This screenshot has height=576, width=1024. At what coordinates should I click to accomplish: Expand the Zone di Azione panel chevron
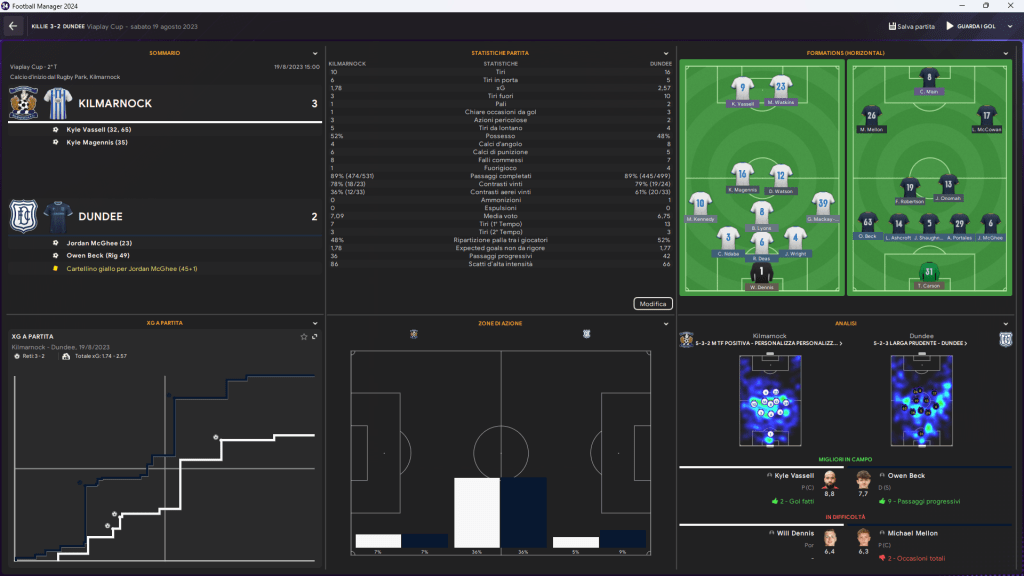click(x=666, y=324)
